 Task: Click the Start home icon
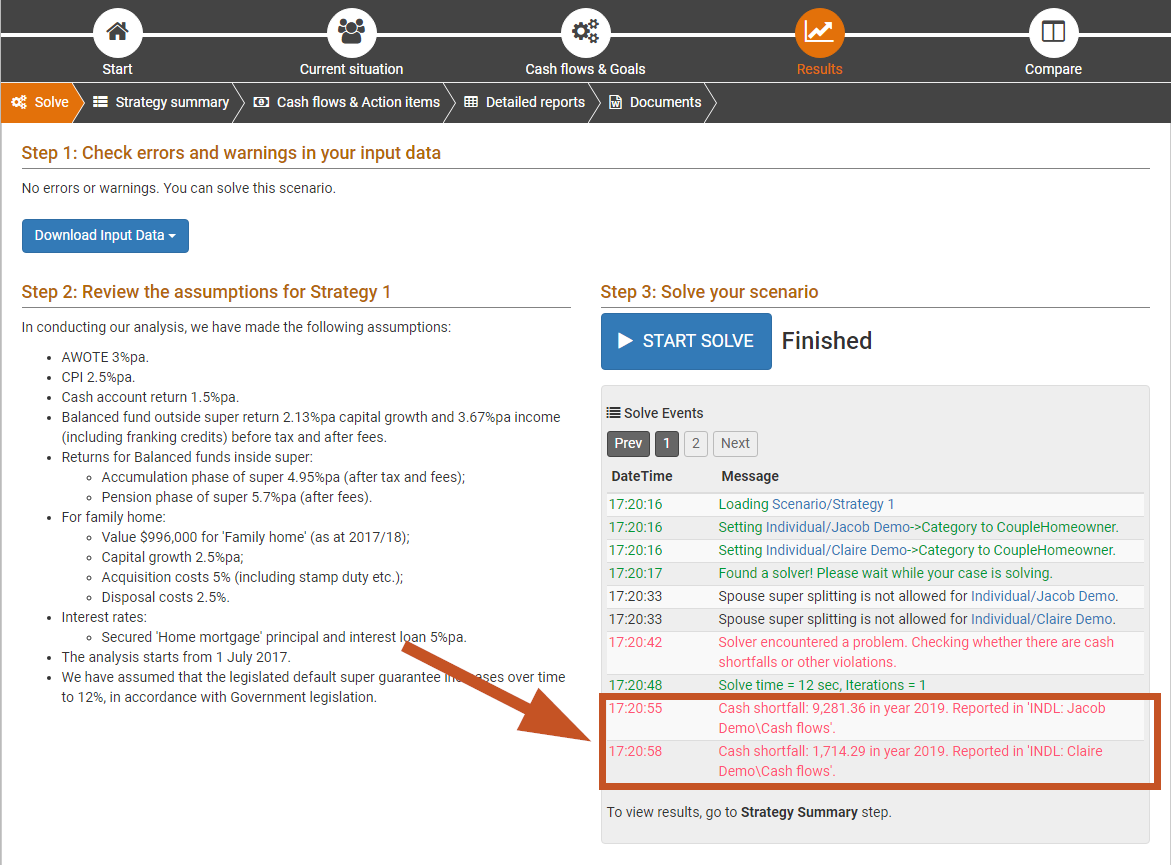click(117, 32)
